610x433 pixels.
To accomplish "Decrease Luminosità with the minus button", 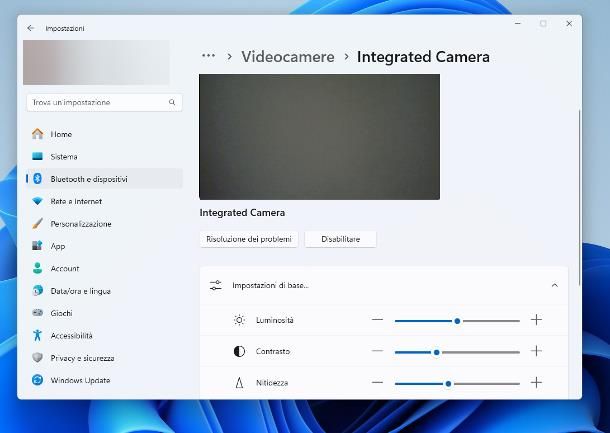I will click(x=377, y=320).
